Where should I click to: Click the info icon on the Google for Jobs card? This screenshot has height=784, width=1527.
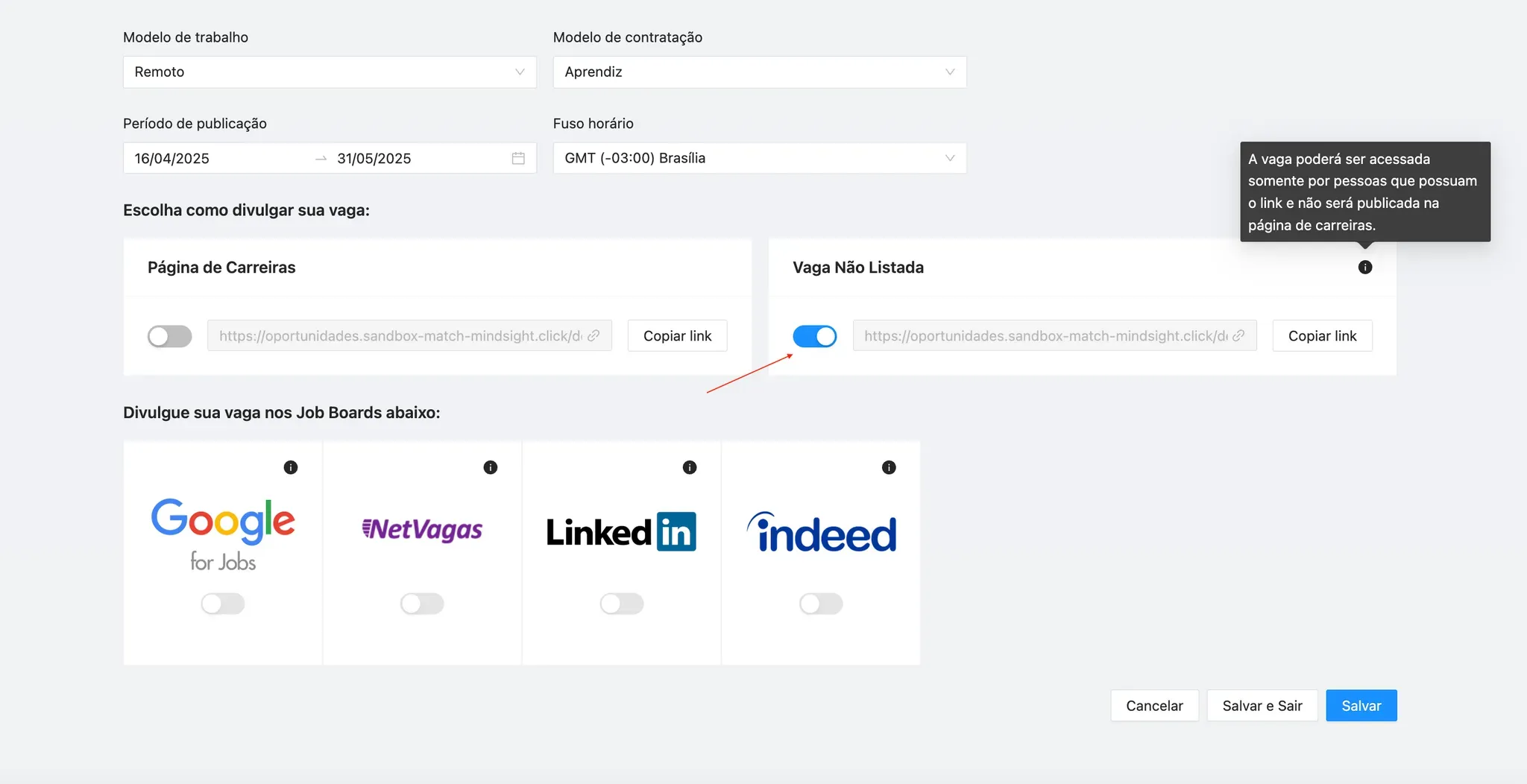point(291,467)
